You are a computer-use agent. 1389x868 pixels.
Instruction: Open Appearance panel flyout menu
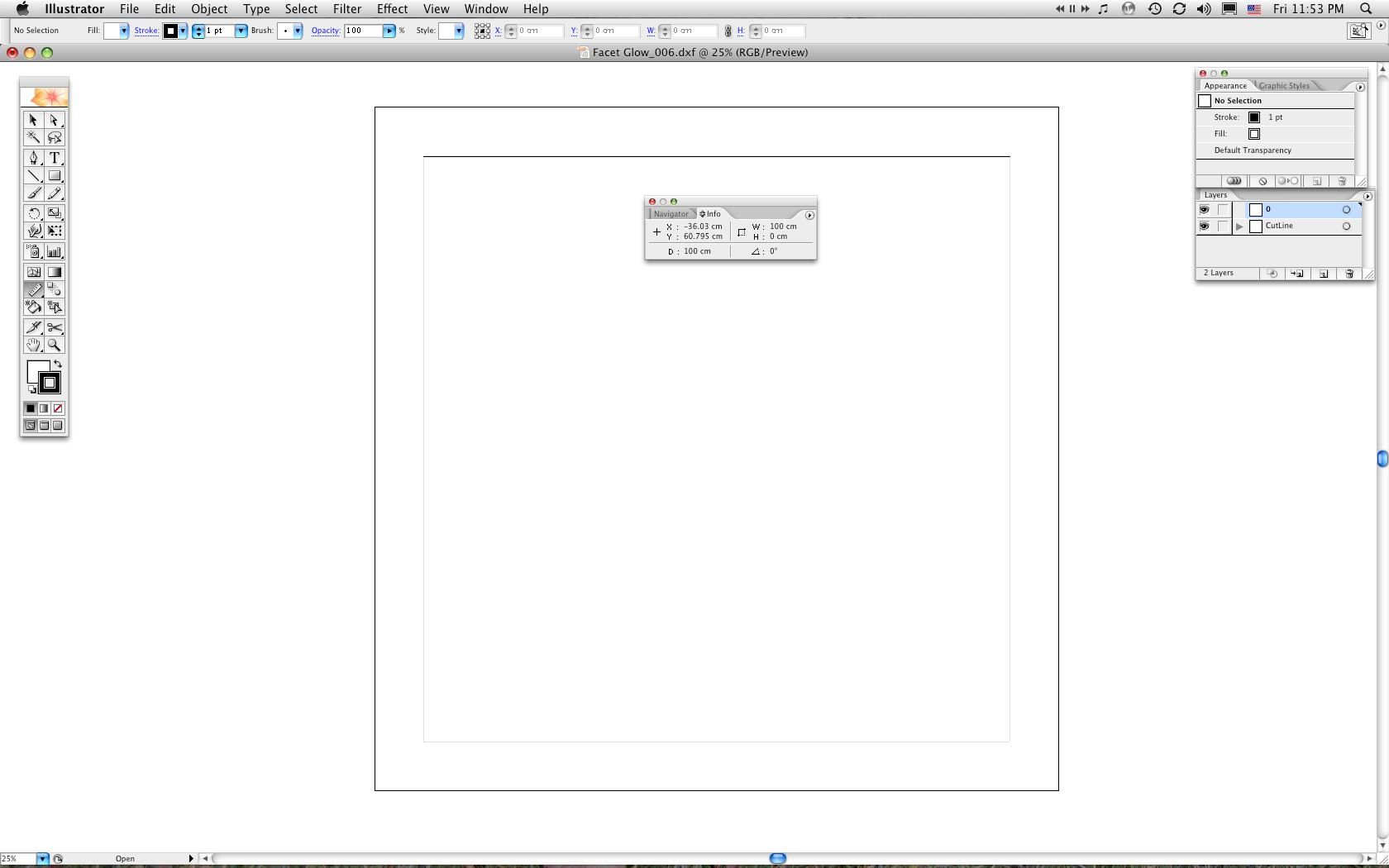point(1360,87)
